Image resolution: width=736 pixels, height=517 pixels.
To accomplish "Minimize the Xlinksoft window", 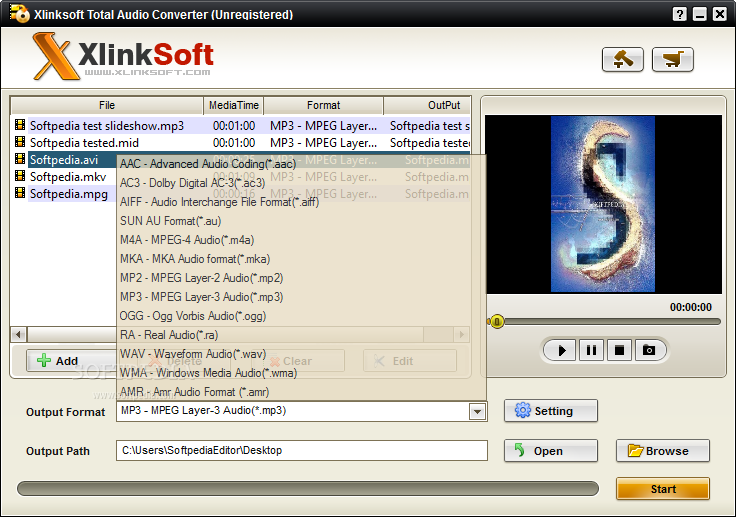I will (x=699, y=14).
